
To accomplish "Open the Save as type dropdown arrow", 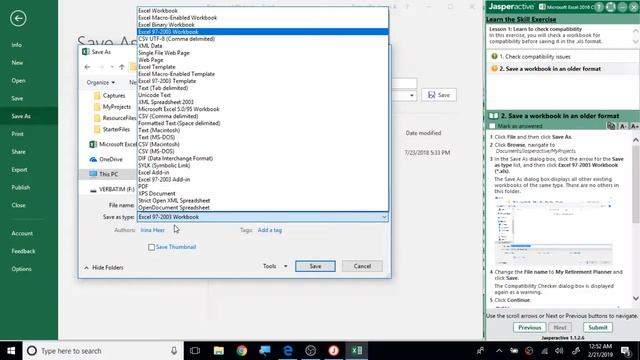I will (x=384, y=217).
